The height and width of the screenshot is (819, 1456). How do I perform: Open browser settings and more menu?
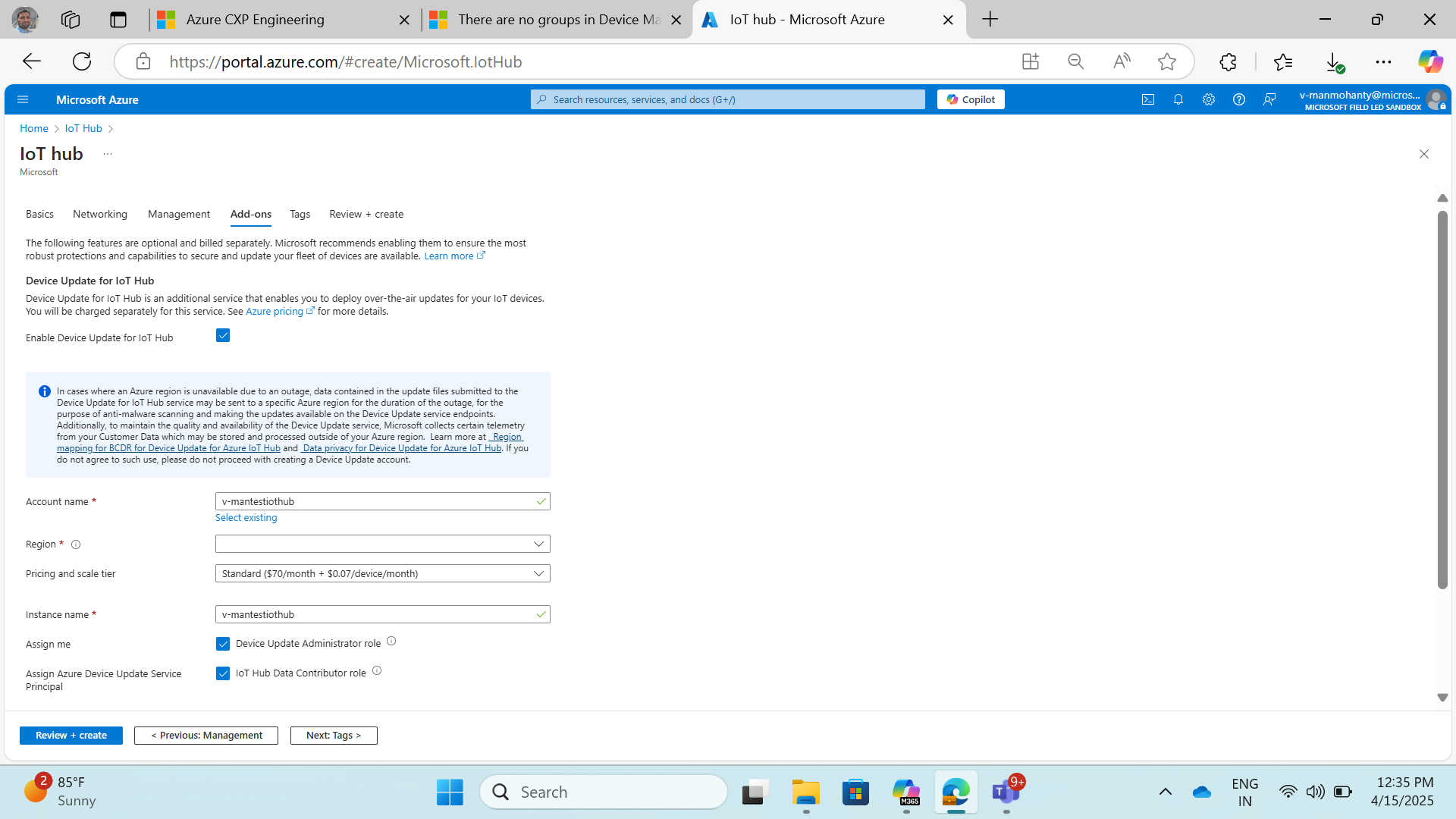(1384, 61)
